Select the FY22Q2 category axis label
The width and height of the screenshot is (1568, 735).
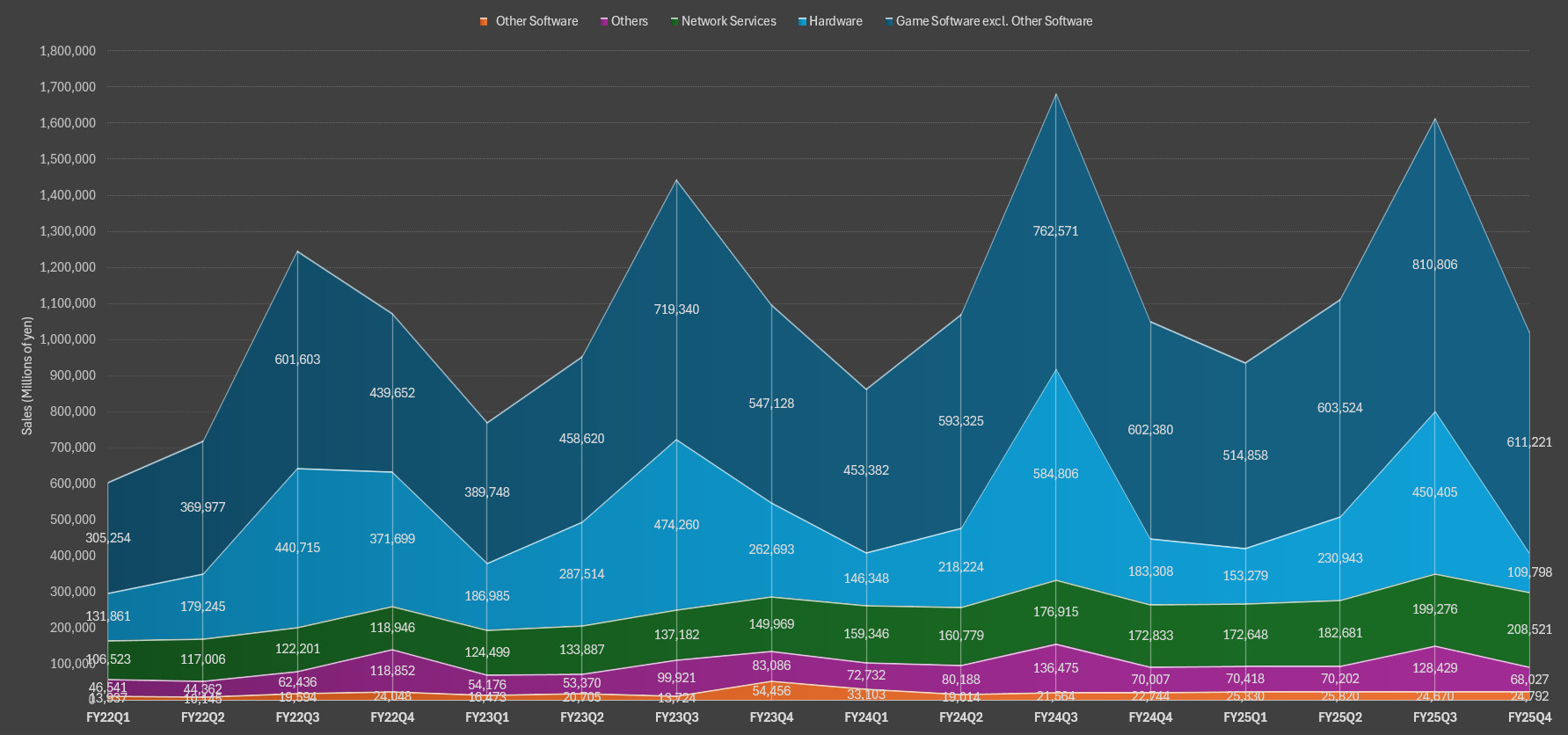[203, 717]
